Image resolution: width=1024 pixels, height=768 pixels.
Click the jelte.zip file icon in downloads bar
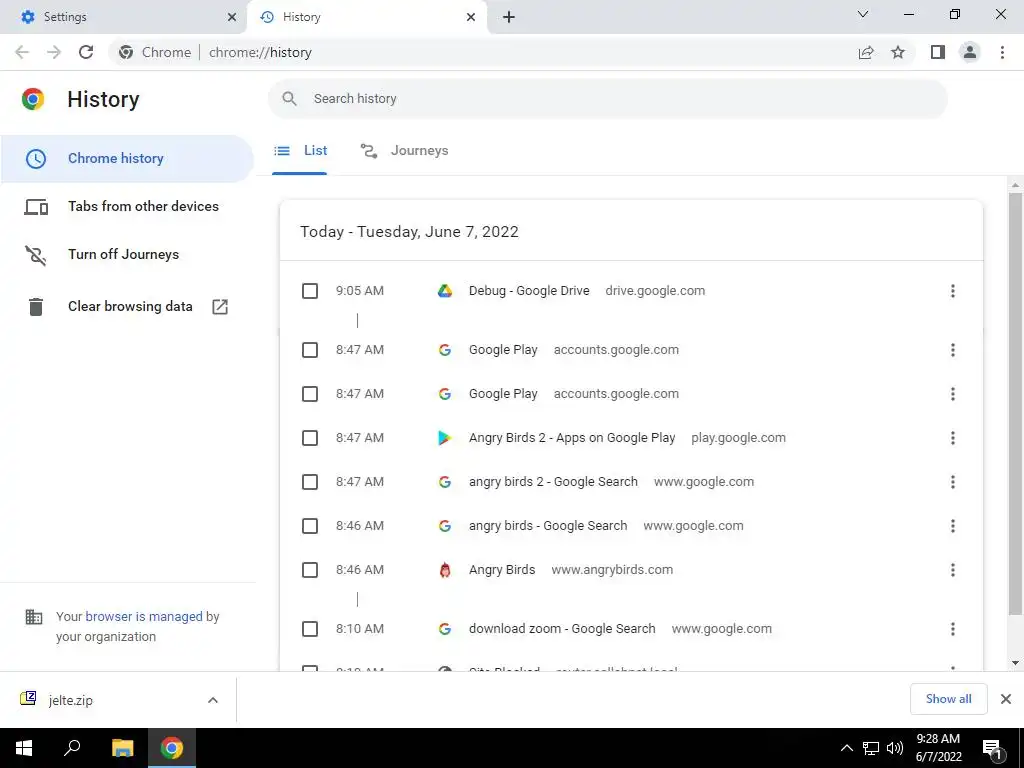click(x=28, y=699)
